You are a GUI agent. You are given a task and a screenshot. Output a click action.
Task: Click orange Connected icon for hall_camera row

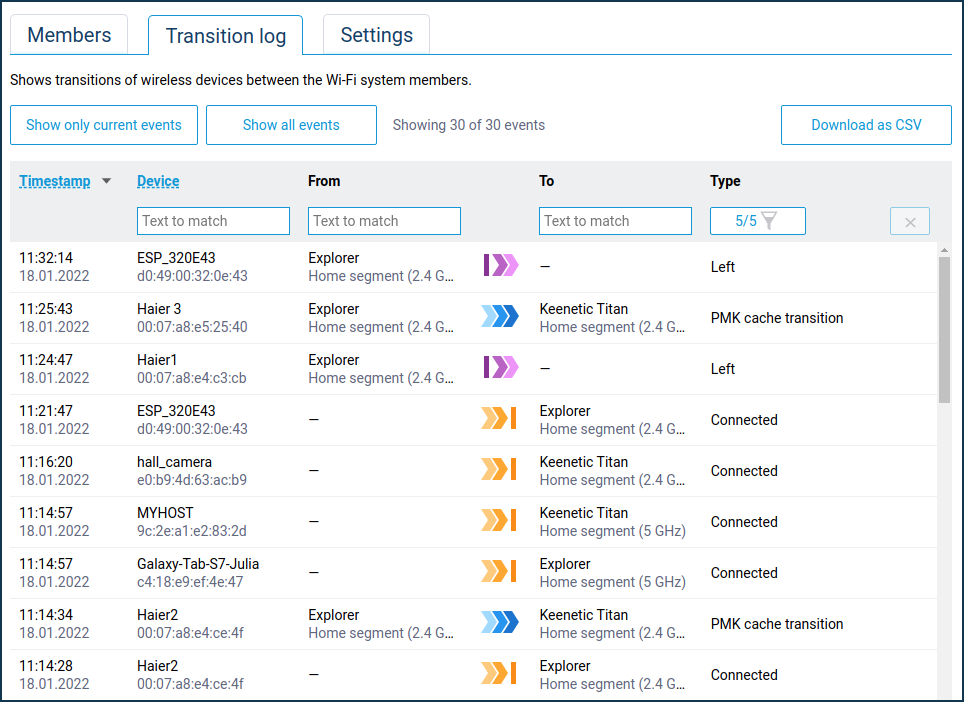(498, 470)
